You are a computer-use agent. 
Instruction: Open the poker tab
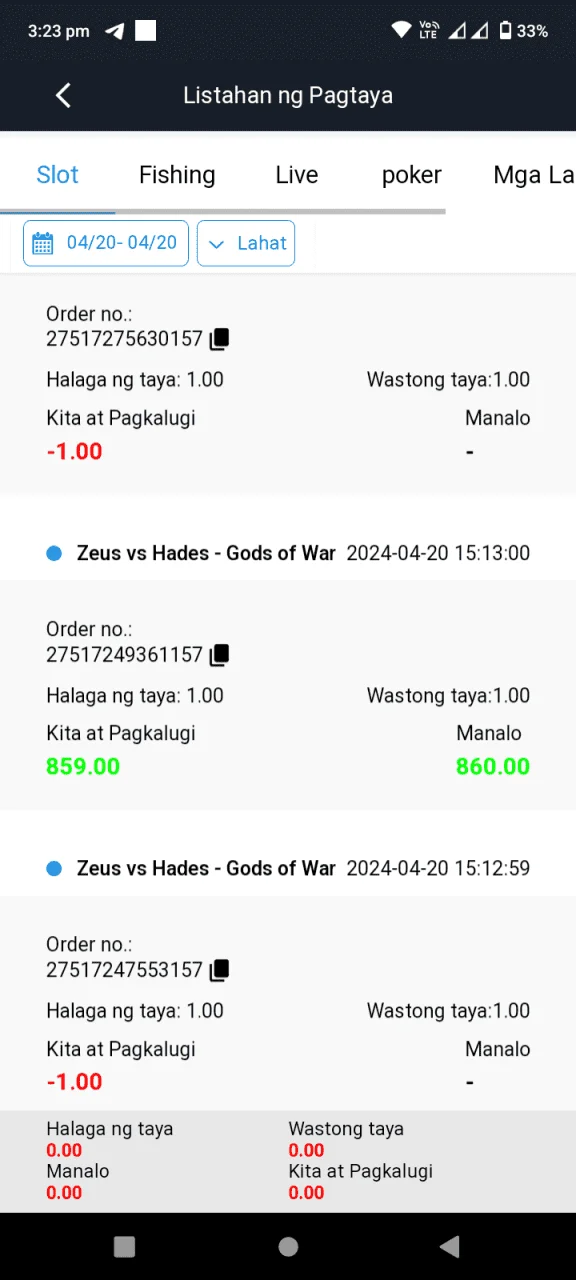[412, 176]
